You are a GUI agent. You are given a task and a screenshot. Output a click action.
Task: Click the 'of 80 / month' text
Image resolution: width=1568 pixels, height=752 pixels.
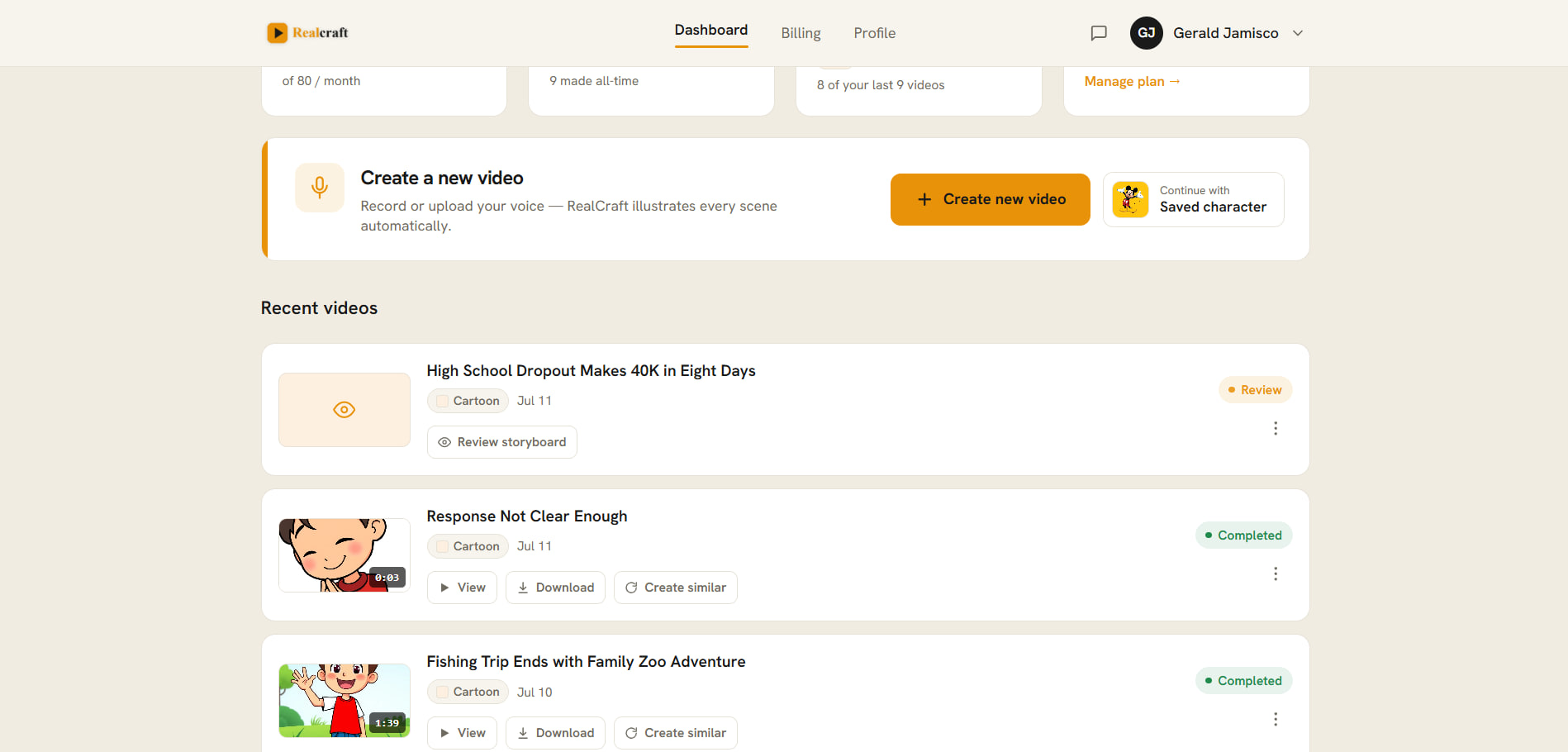pos(321,81)
